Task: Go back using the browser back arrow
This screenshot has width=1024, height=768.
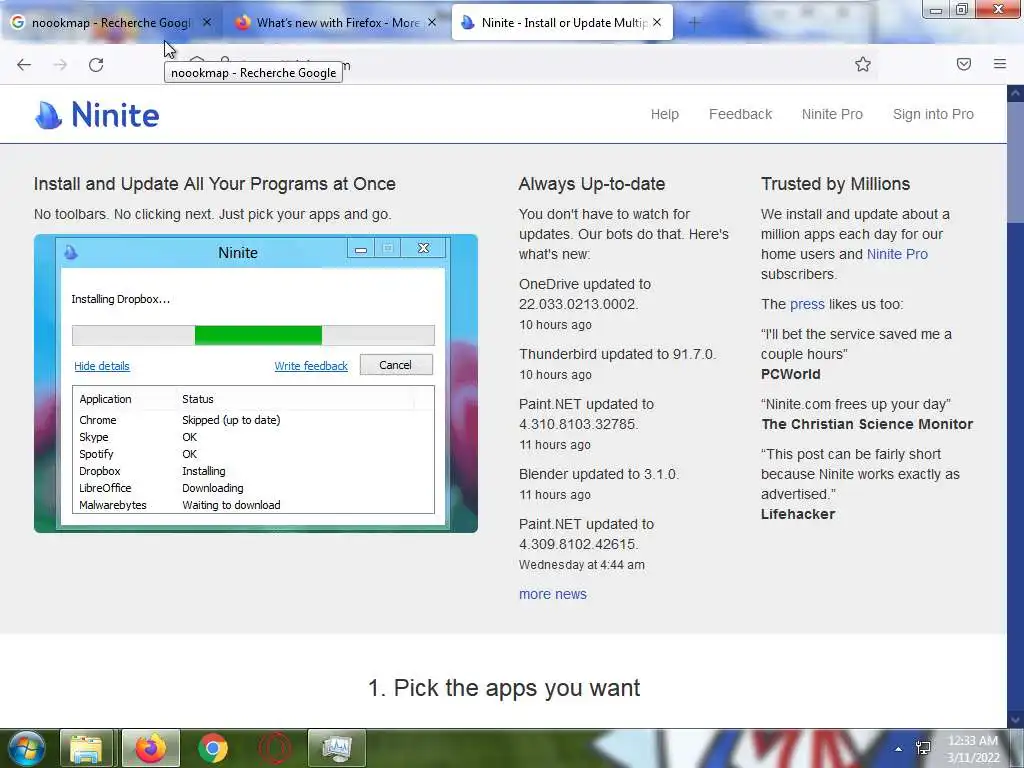Action: point(24,65)
